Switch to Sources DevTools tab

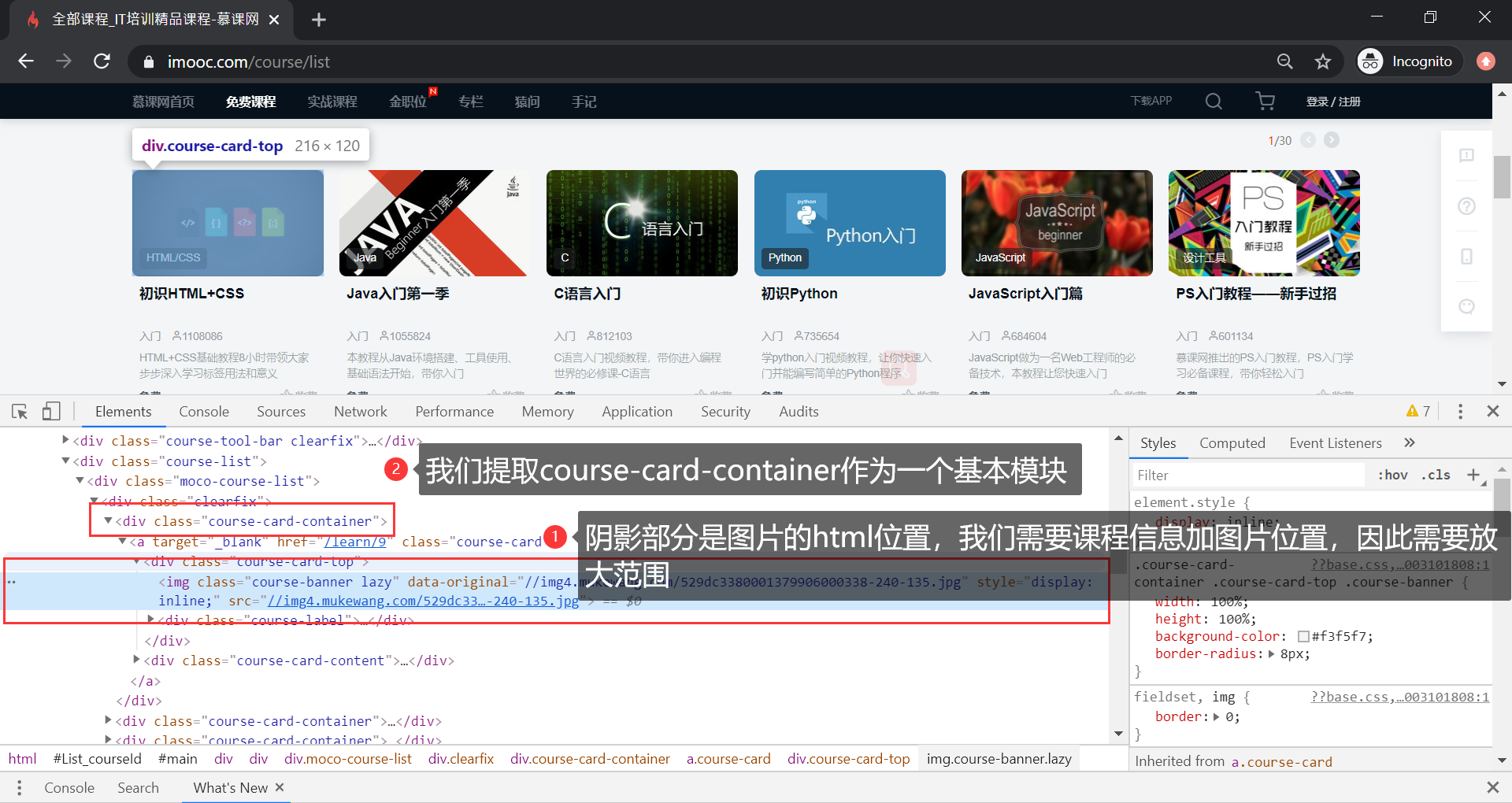(x=281, y=411)
